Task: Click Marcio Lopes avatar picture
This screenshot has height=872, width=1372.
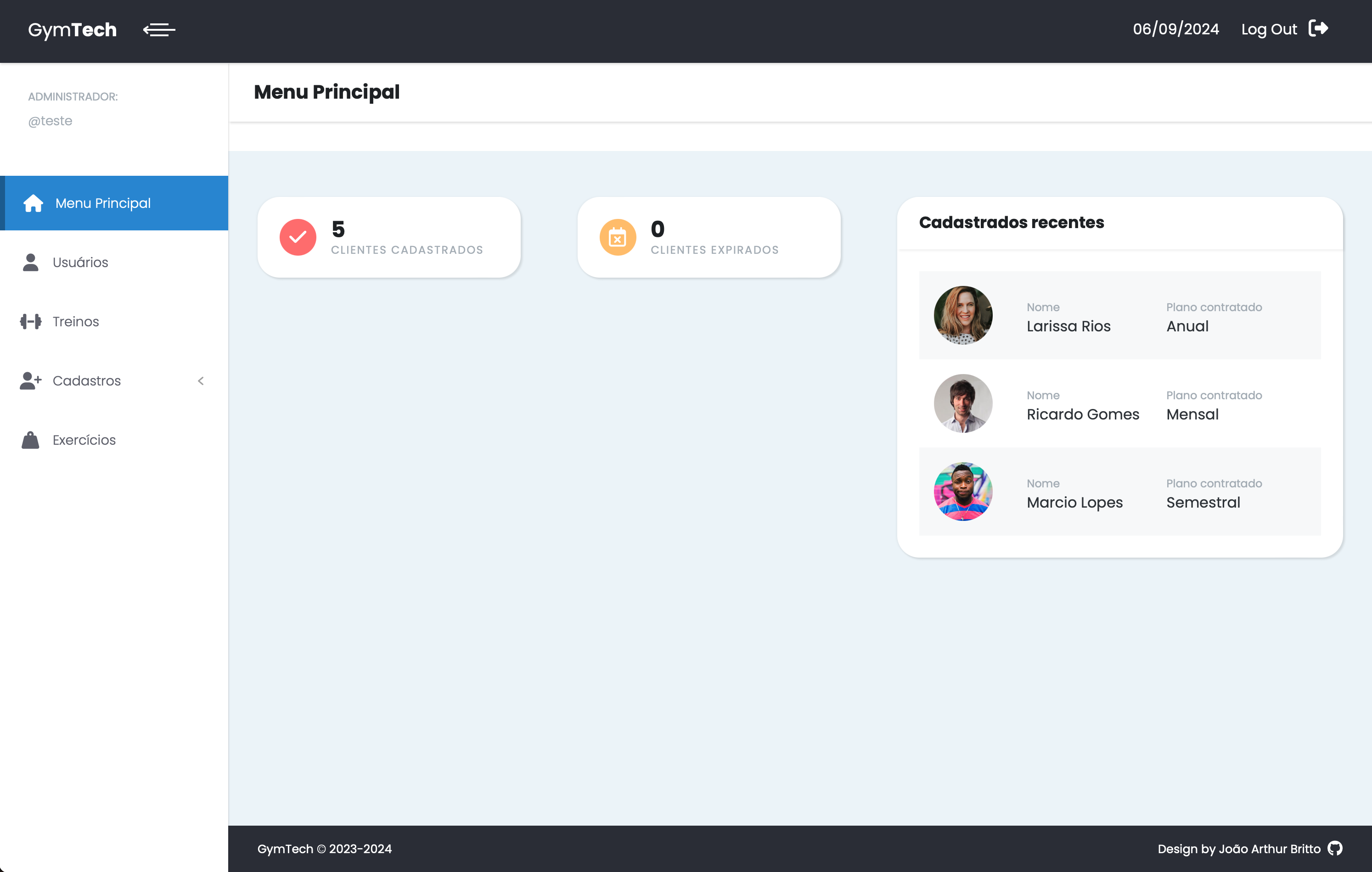Action: 963,492
